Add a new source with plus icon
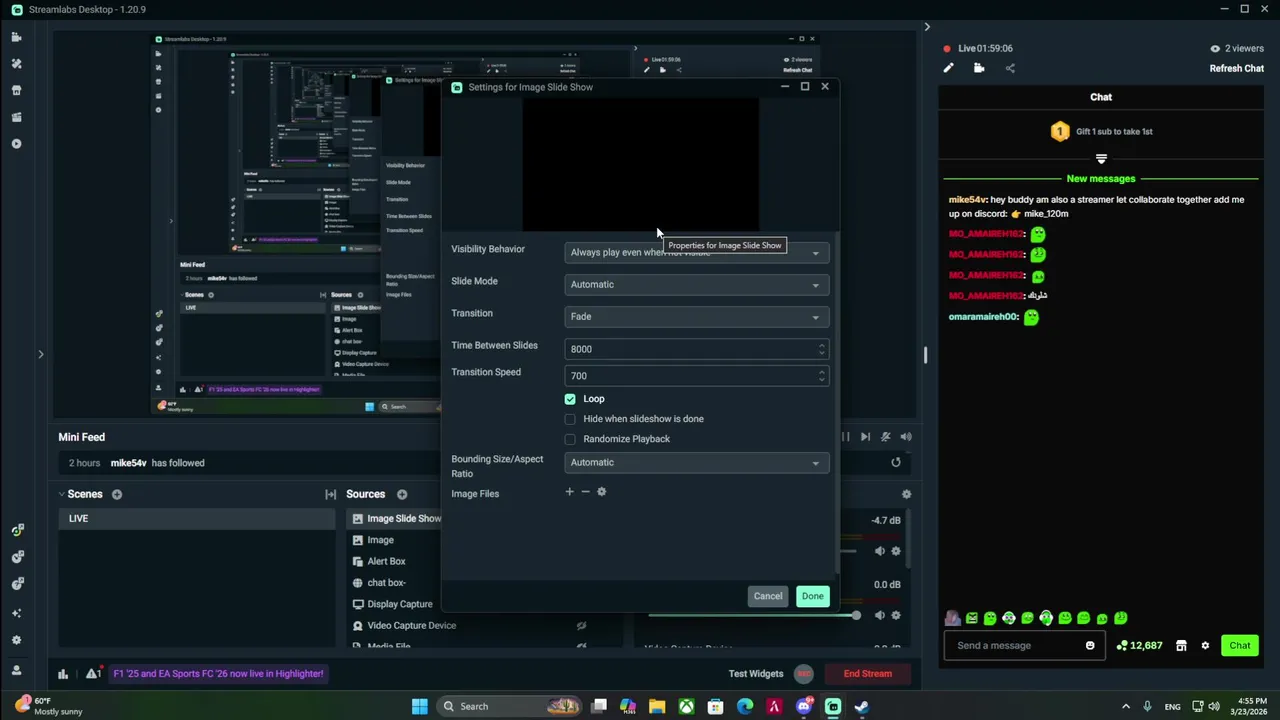The width and height of the screenshot is (1280, 720). click(x=402, y=494)
